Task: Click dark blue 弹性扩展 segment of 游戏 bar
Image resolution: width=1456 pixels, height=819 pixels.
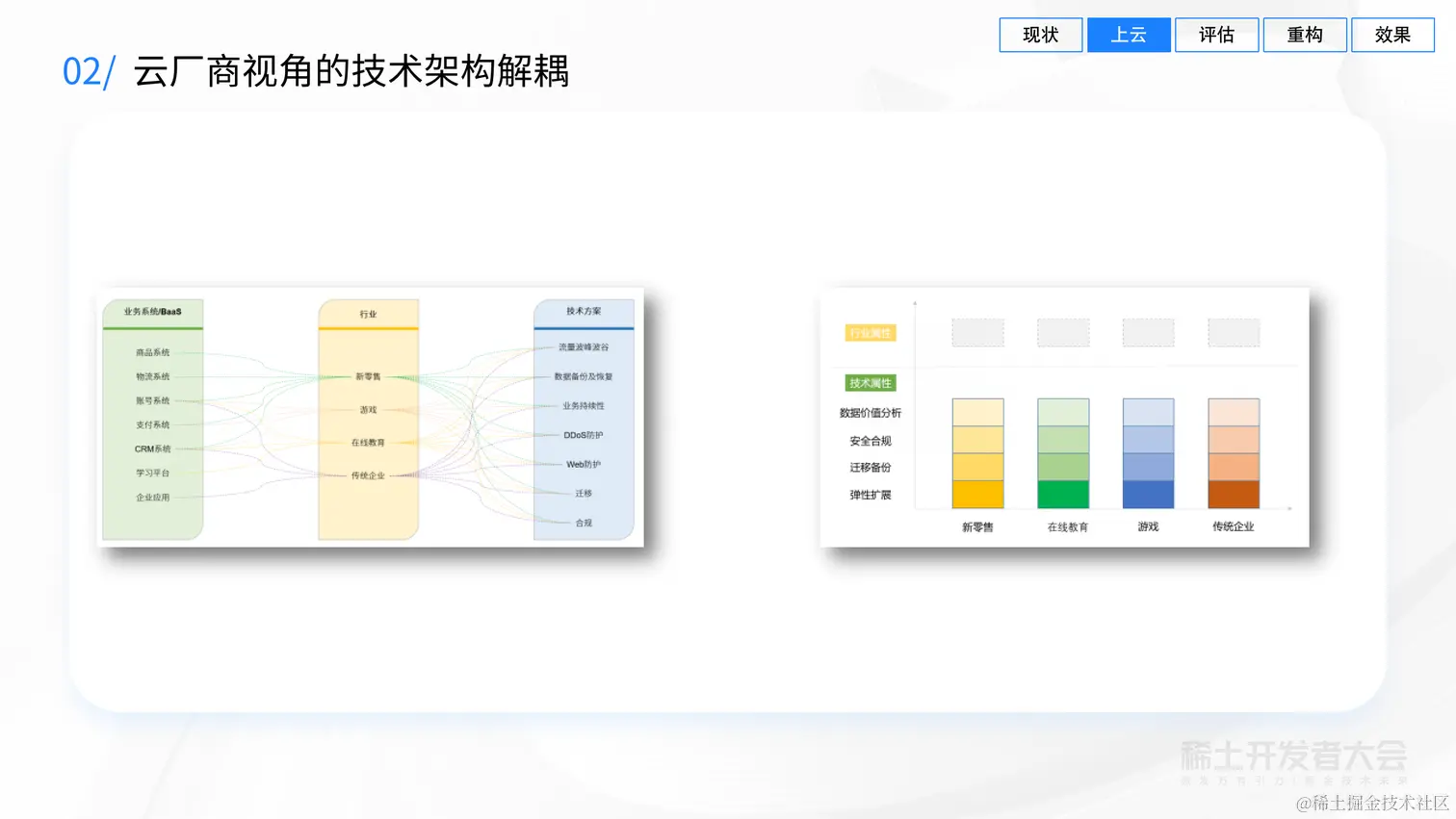Action: (1148, 495)
